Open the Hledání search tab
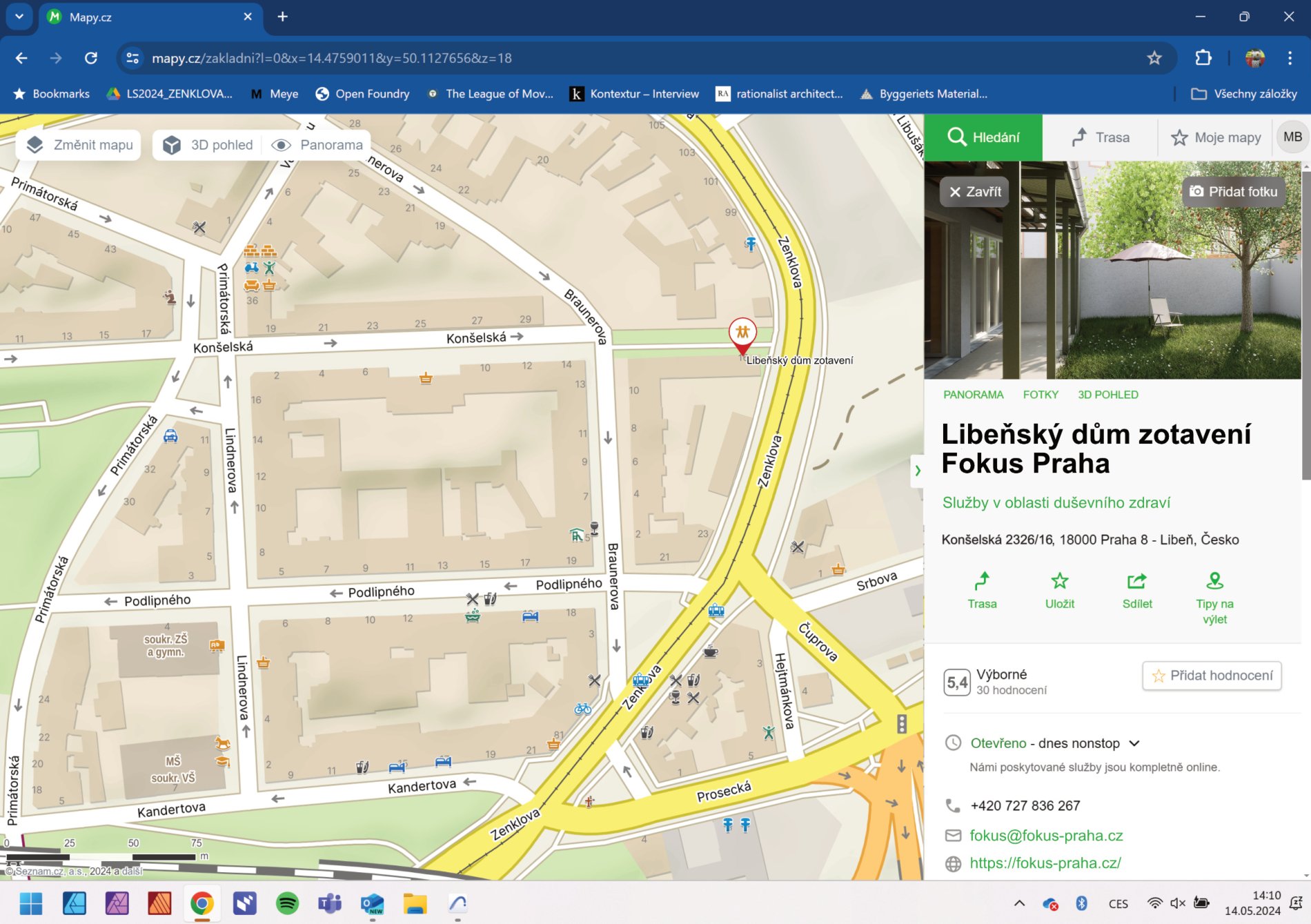This screenshot has height=924, width=1311. (983, 137)
